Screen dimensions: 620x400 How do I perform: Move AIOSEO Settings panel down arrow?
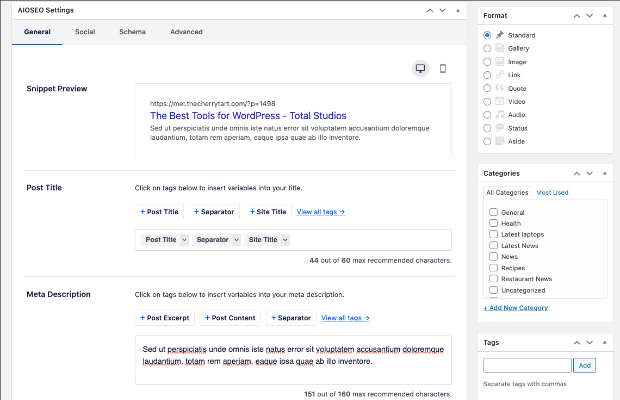pyautogui.click(x=443, y=11)
